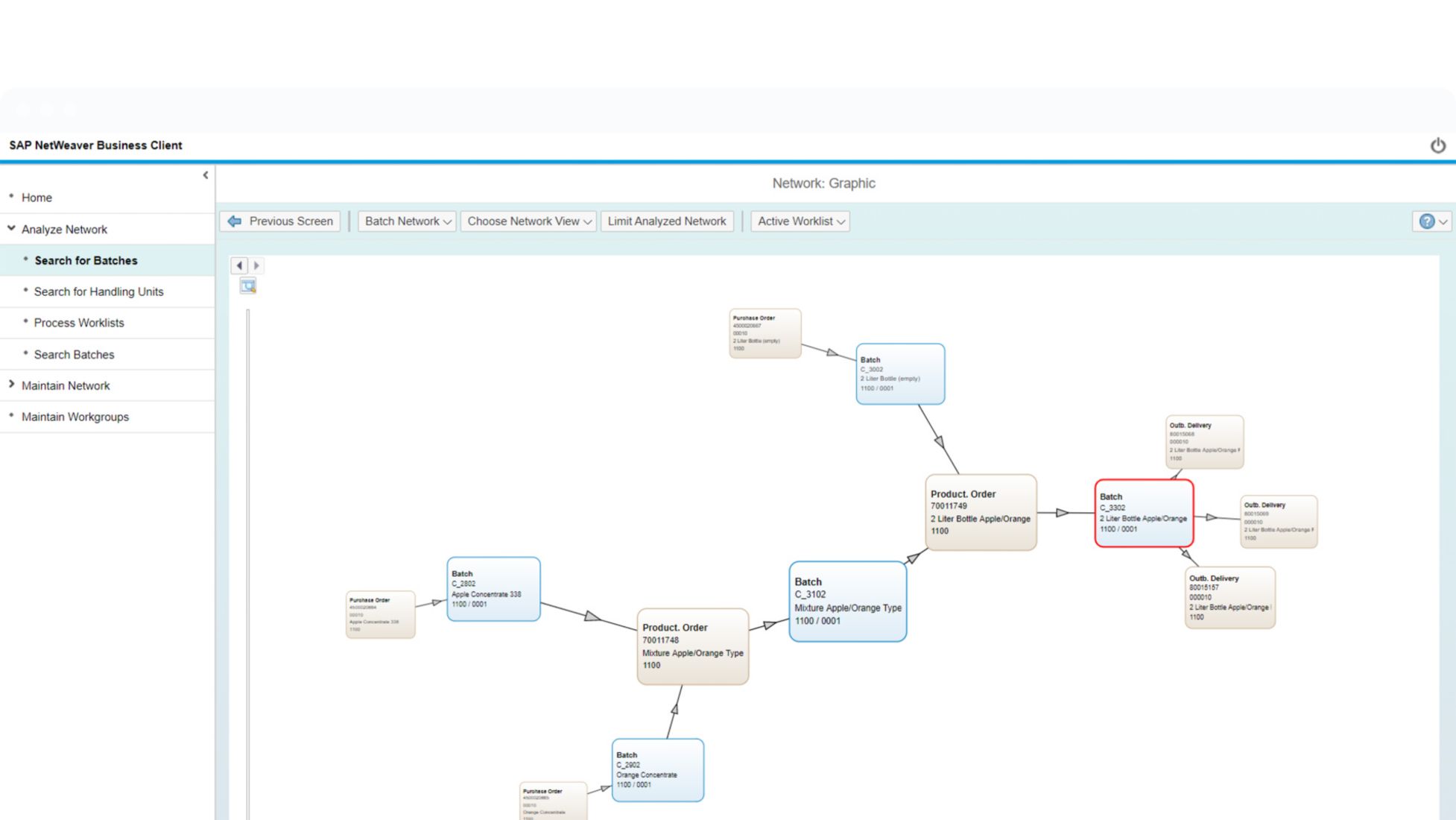Open Search for Handling Units
This screenshot has width=1456, height=820.
pyautogui.click(x=98, y=291)
